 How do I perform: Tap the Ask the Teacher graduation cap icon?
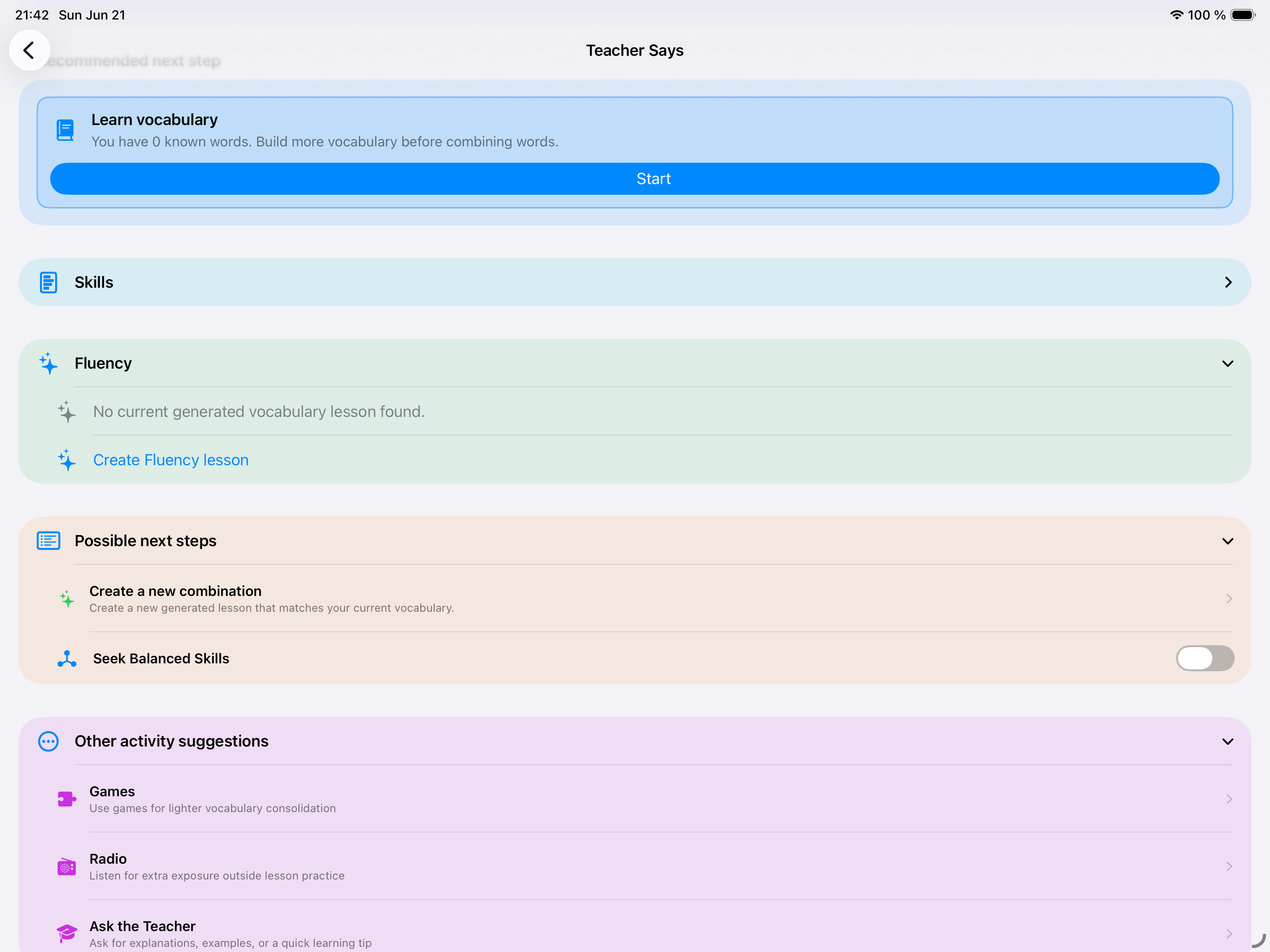[66, 933]
